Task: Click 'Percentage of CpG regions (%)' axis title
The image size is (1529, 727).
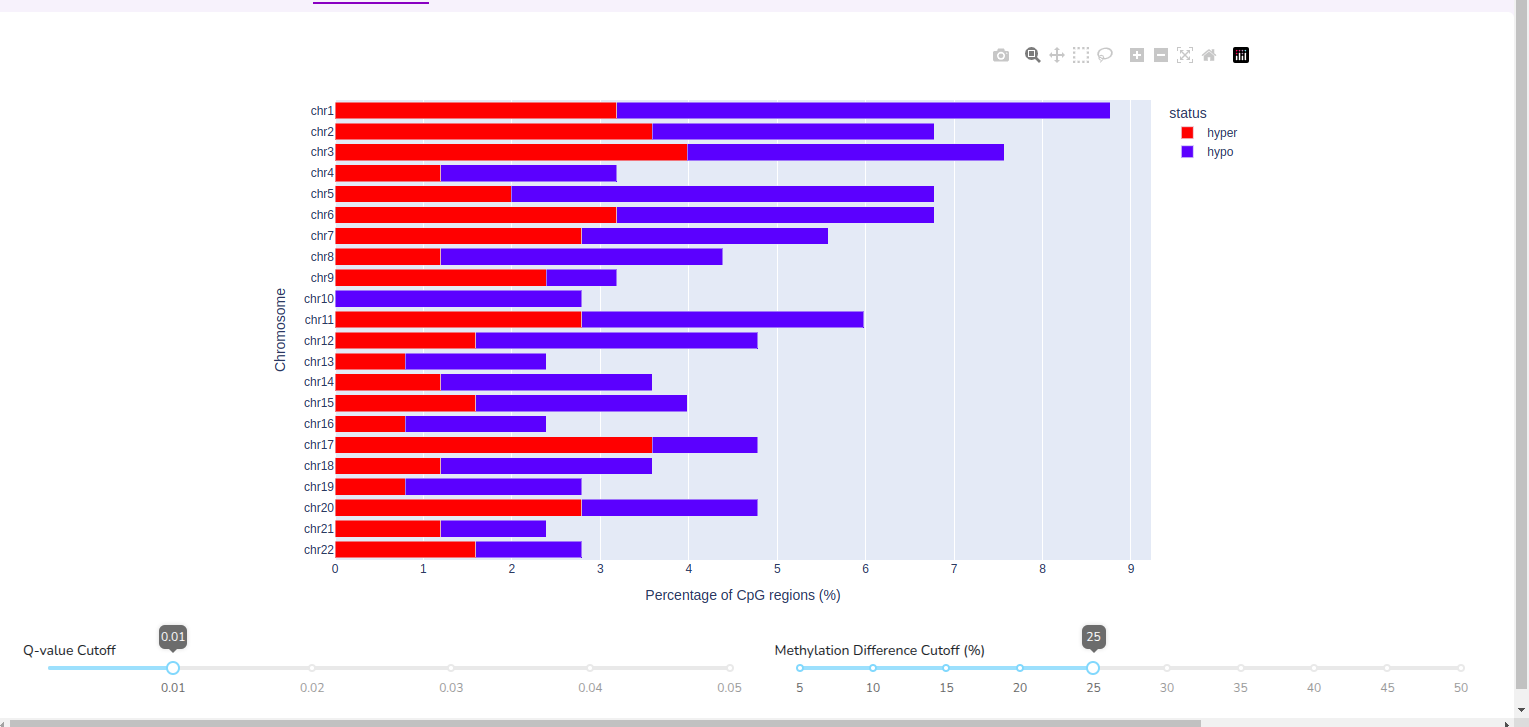Action: click(x=742, y=595)
